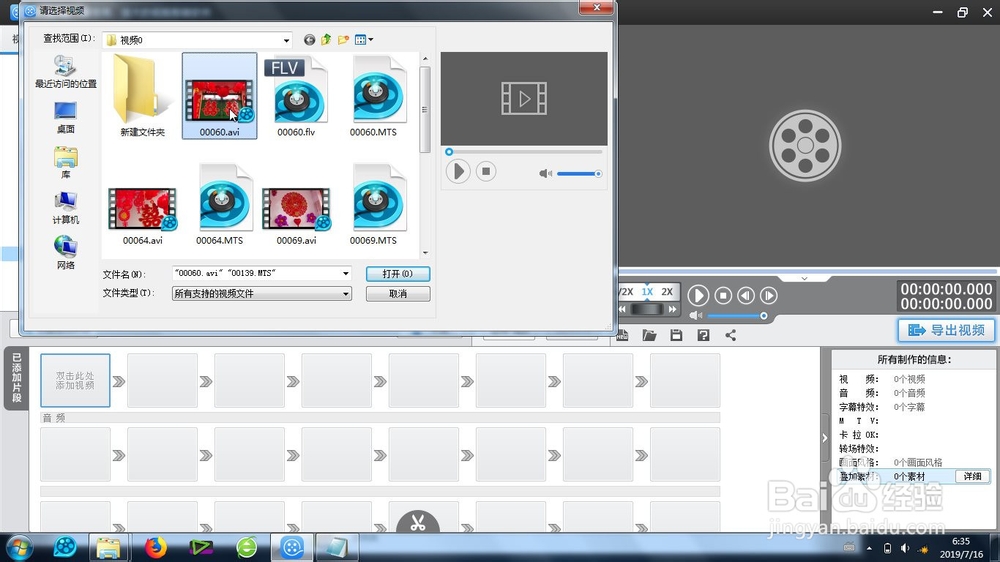Open File Explorer from the taskbar
The height and width of the screenshot is (562, 1000).
coord(108,547)
